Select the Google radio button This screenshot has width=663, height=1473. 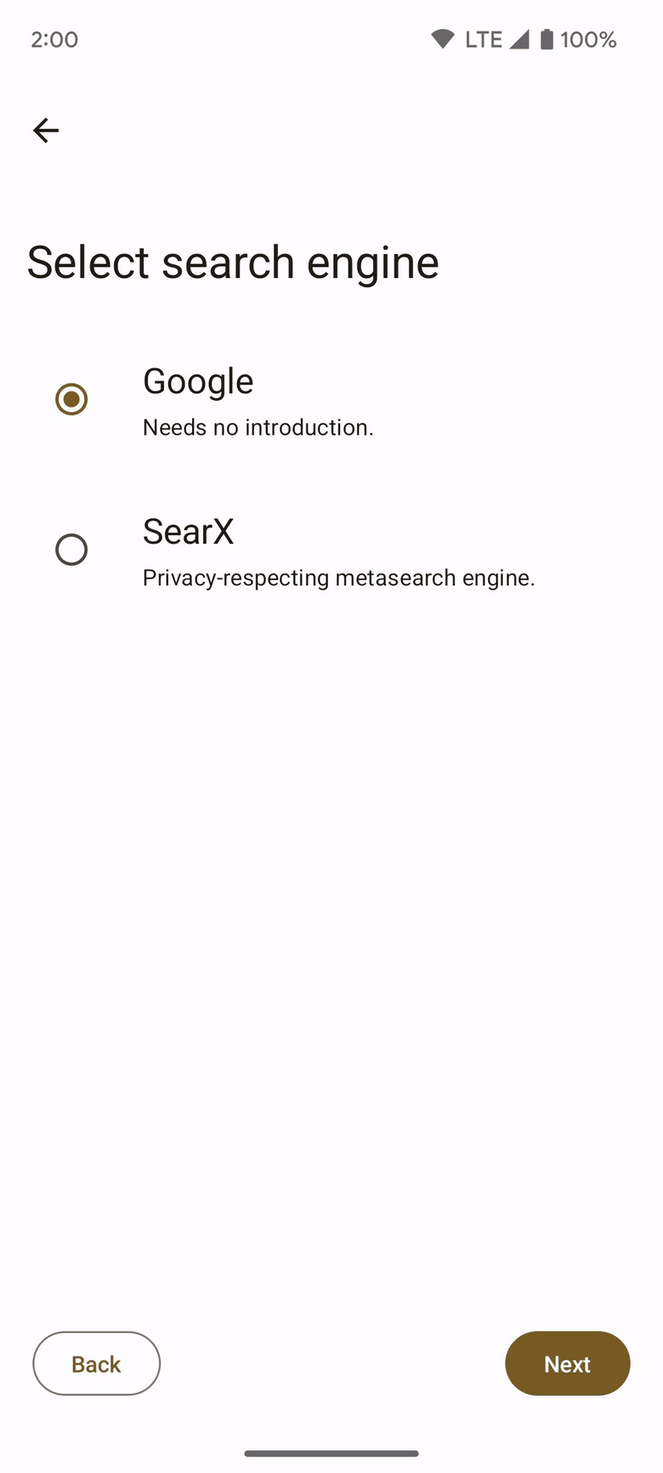tap(71, 399)
